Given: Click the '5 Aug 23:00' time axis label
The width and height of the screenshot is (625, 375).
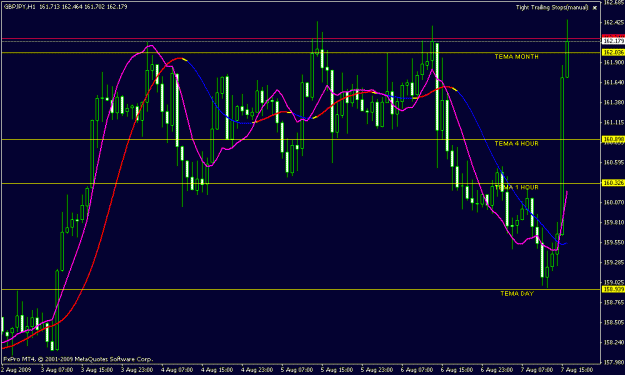Looking at the screenshot, I should [x=377, y=370].
